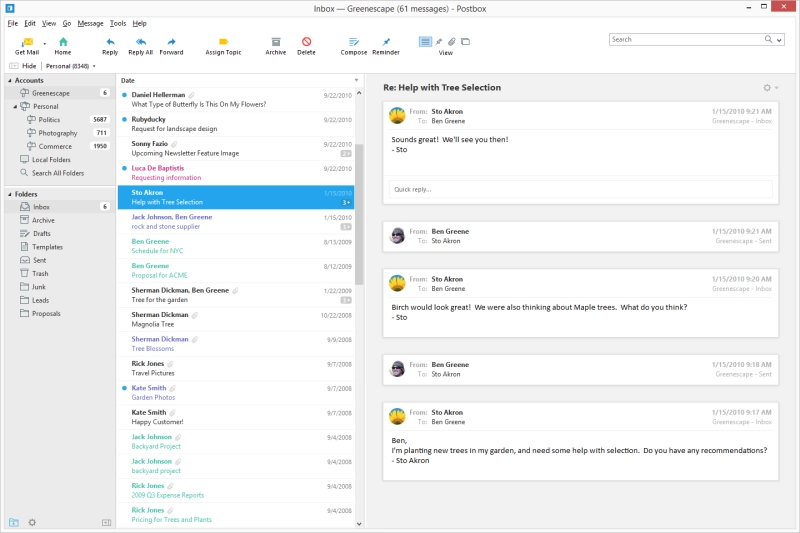Open Date sort options dropdown arrow
The image size is (800, 533).
coord(356,81)
